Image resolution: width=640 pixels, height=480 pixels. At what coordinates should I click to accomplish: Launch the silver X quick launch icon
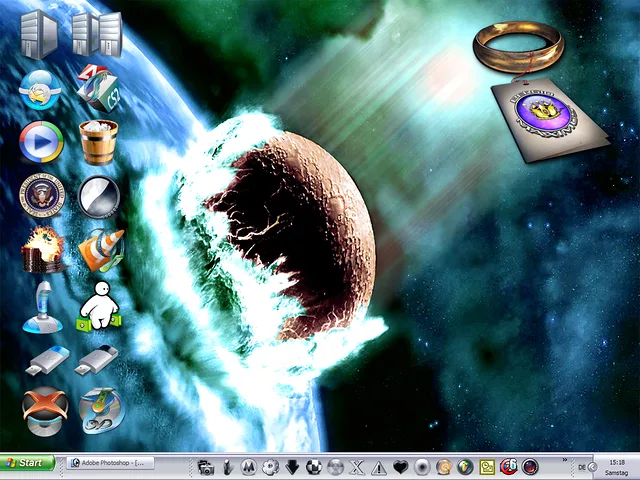tap(357, 467)
